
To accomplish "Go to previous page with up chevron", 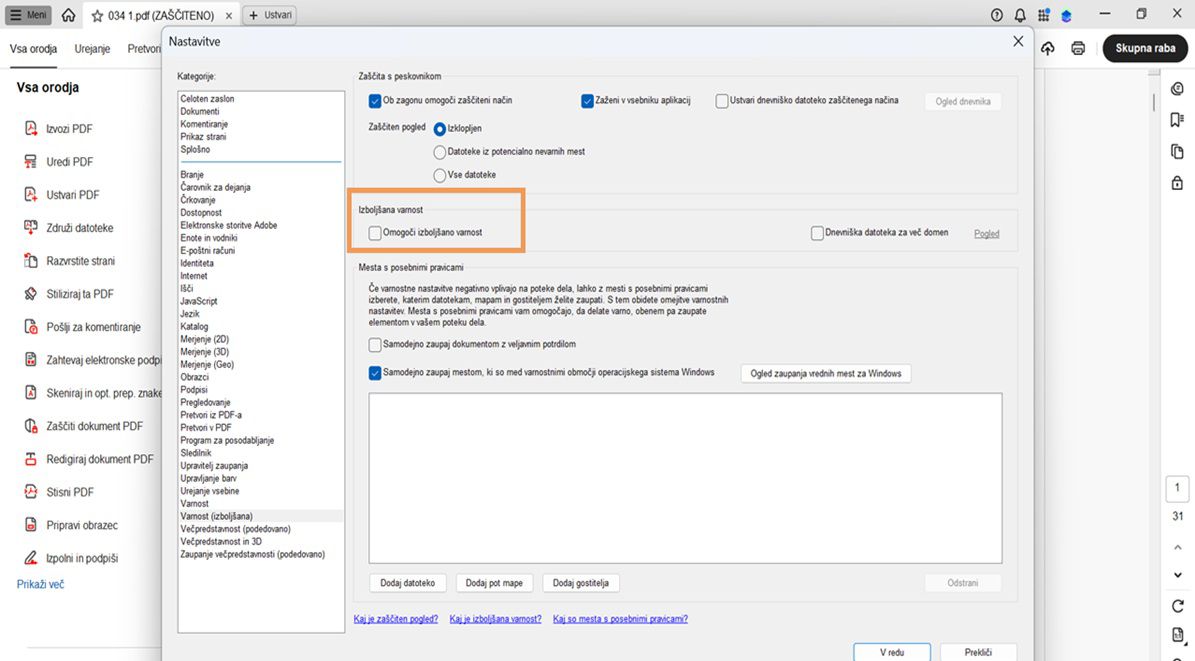I will click(x=1177, y=547).
